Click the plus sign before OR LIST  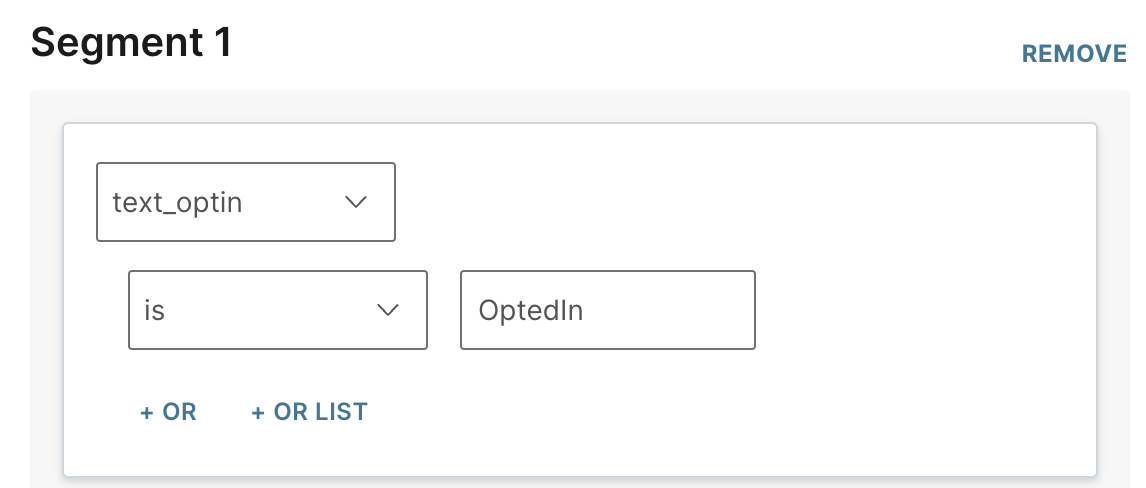click(x=258, y=412)
